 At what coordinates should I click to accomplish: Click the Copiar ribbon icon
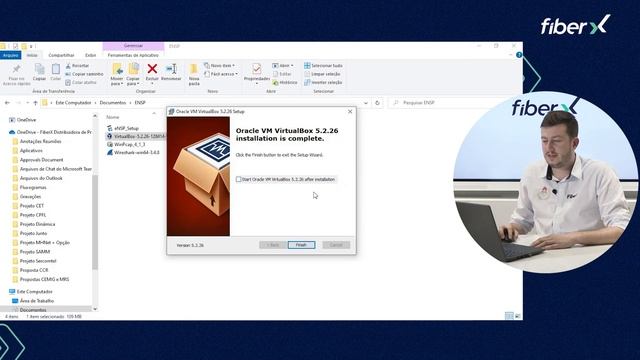(x=40, y=69)
